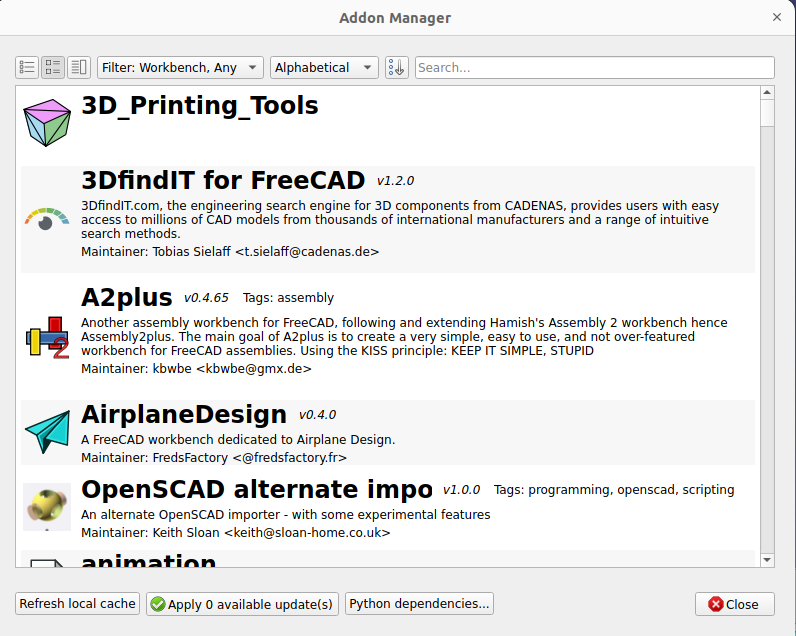Select the A2plus assembly icon
The width and height of the screenshot is (796, 636).
[47, 338]
